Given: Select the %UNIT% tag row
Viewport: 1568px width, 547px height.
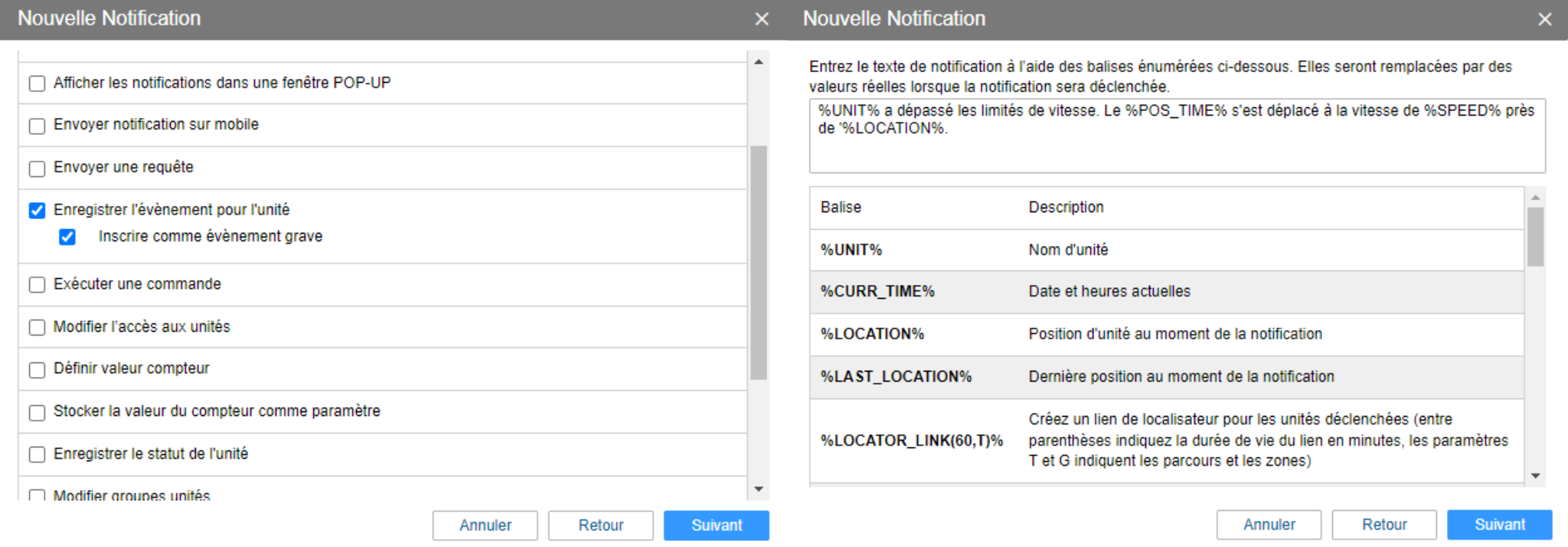Looking at the screenshot, I should point(851,251).
